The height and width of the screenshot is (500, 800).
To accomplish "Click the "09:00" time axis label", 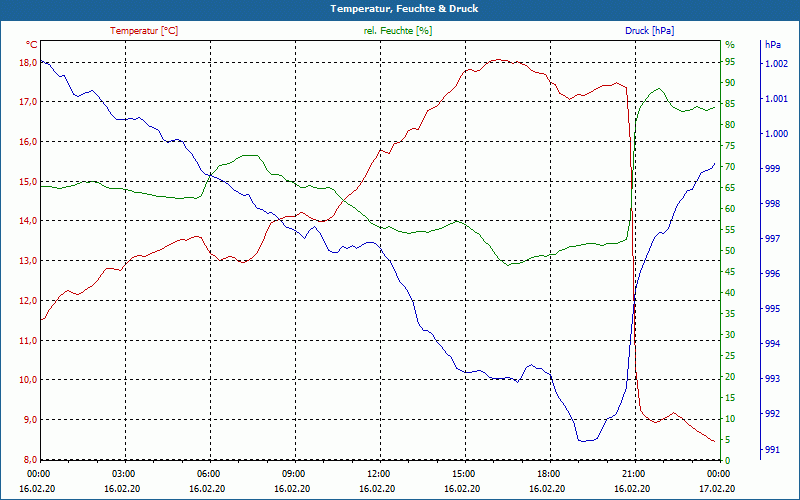I will pyautogui.click(x=293, y=473).
